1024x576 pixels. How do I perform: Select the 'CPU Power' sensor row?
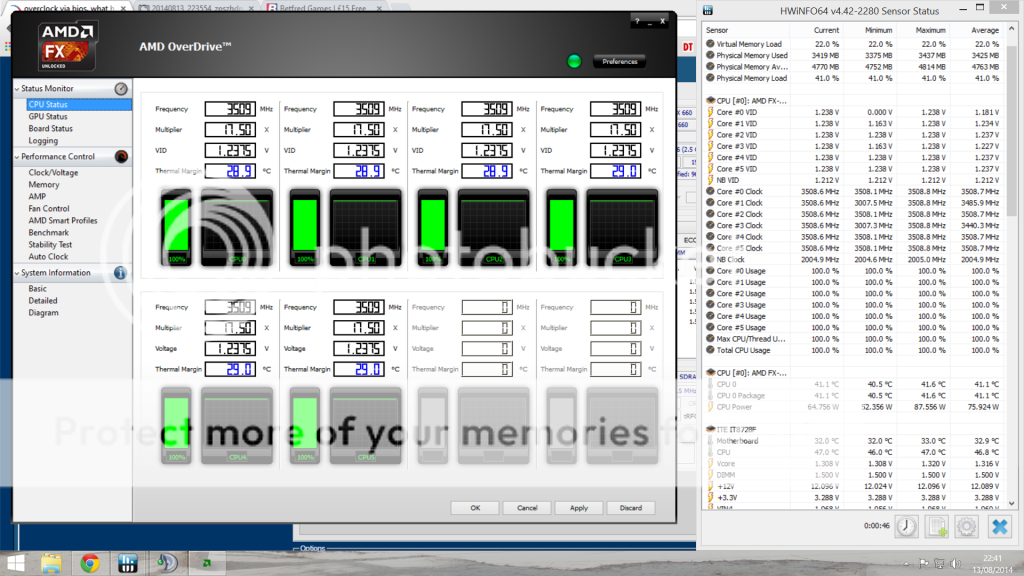tap(853, 407)
